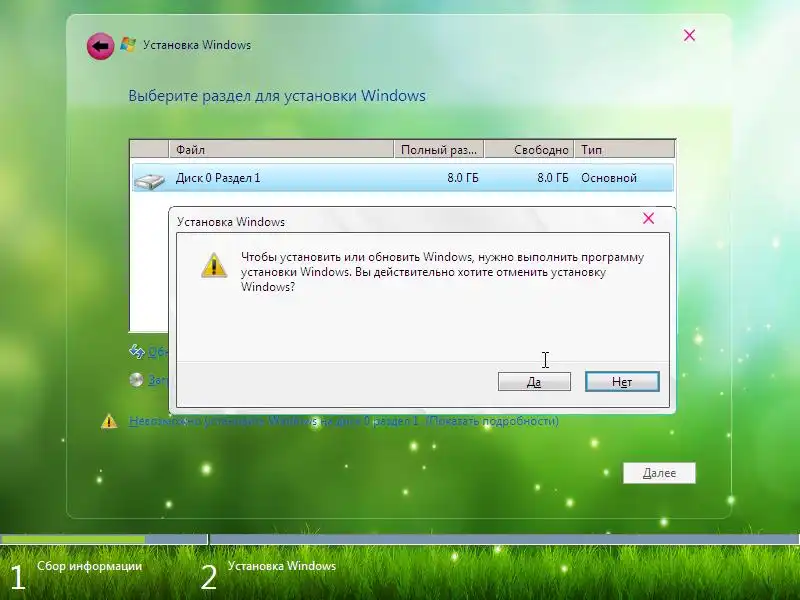Click the Сбор информации step label
Screen dimensions: 800x600
pyautogui.click(x=89, y=566)
